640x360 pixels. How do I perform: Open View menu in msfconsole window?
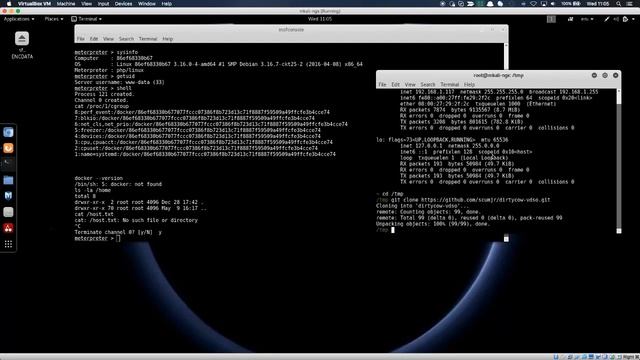click(108, 39)
